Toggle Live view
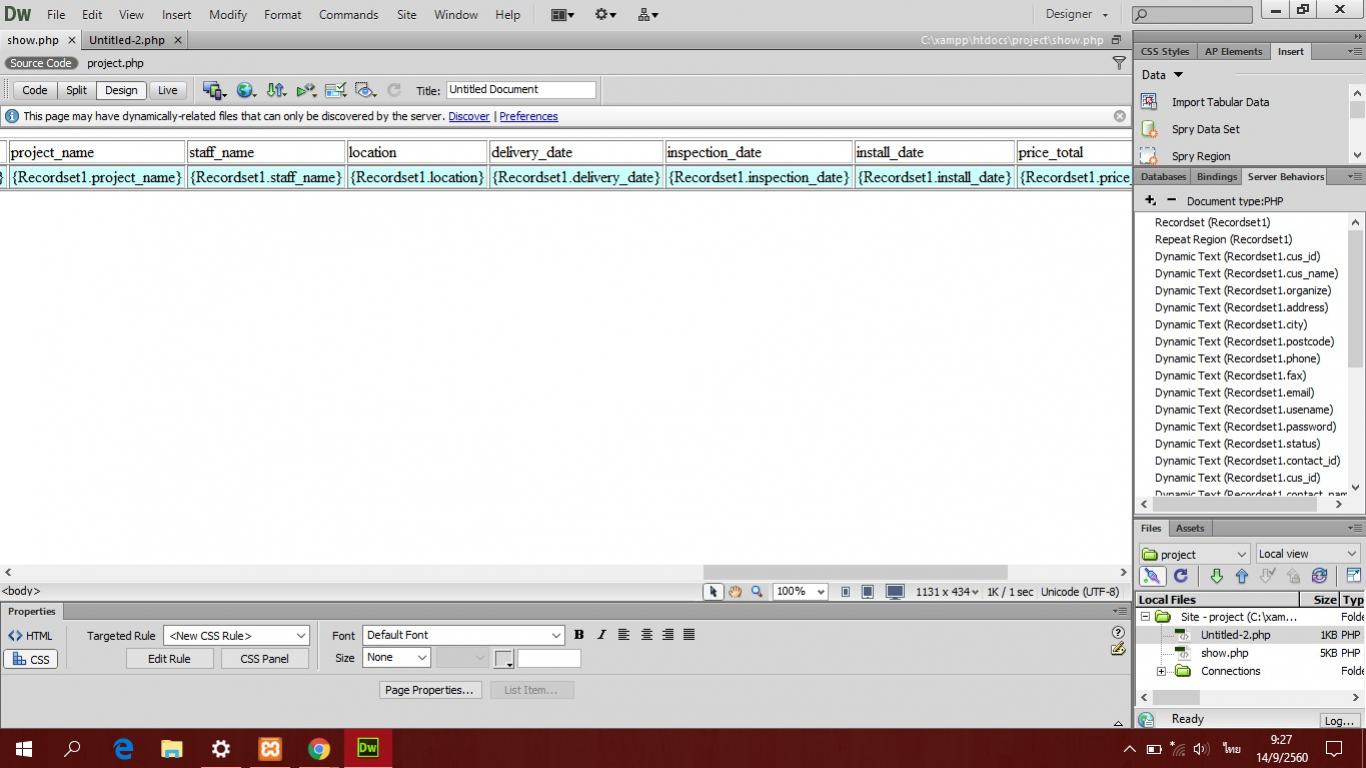The width and height of the screenshot is (1366, 768). (167, 90)
